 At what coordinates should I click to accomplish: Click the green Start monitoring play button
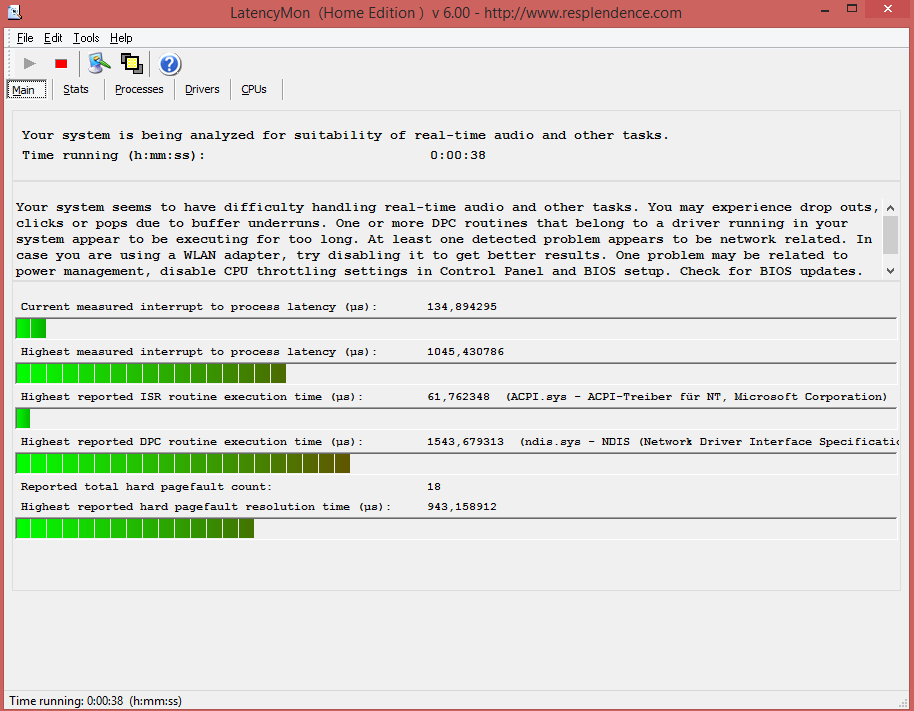pos(29,64)
